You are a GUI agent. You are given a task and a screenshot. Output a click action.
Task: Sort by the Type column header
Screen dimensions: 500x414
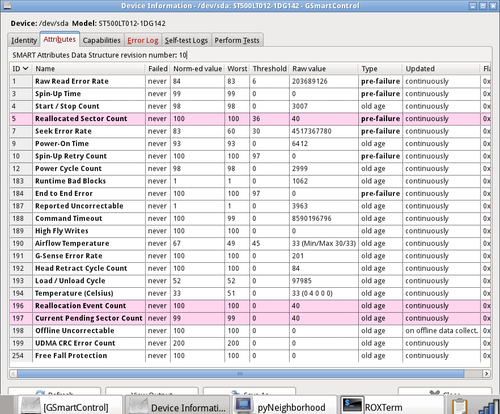[380, 69]
